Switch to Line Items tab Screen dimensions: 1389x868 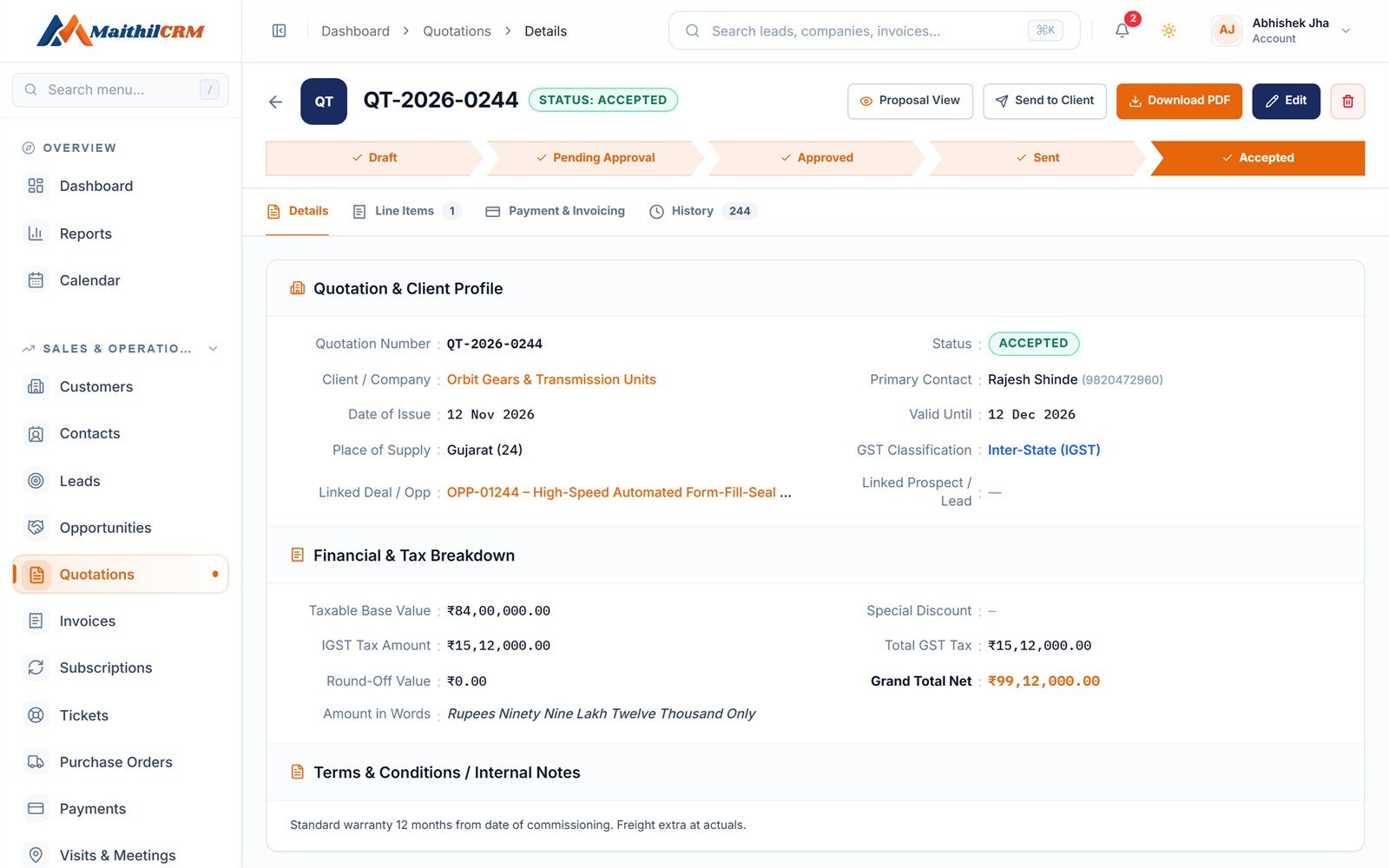406,211
